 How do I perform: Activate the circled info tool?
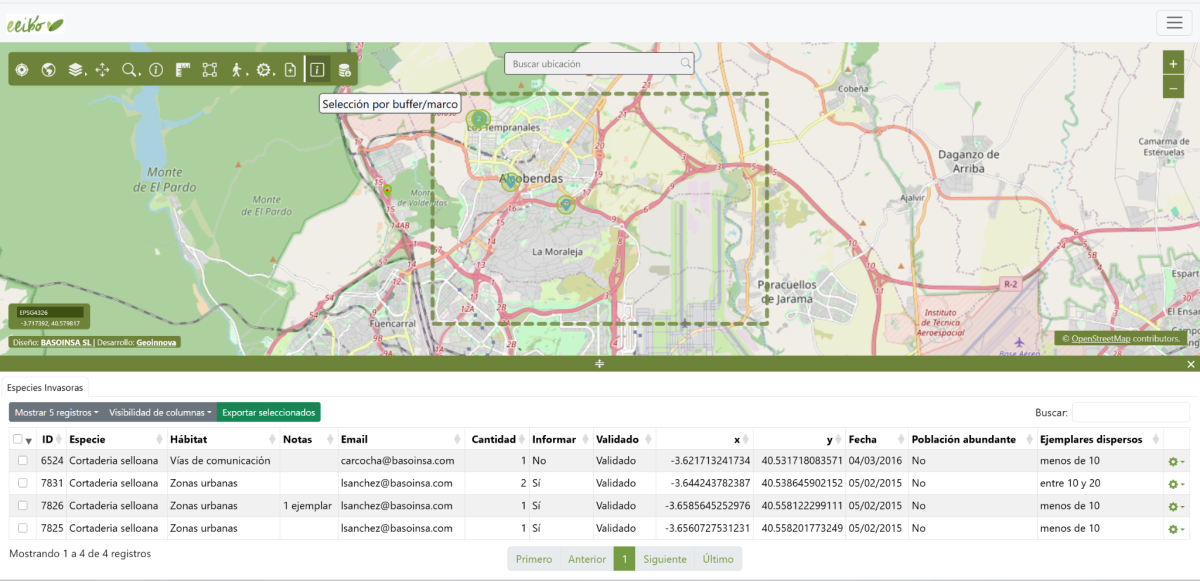coord(156,70)
